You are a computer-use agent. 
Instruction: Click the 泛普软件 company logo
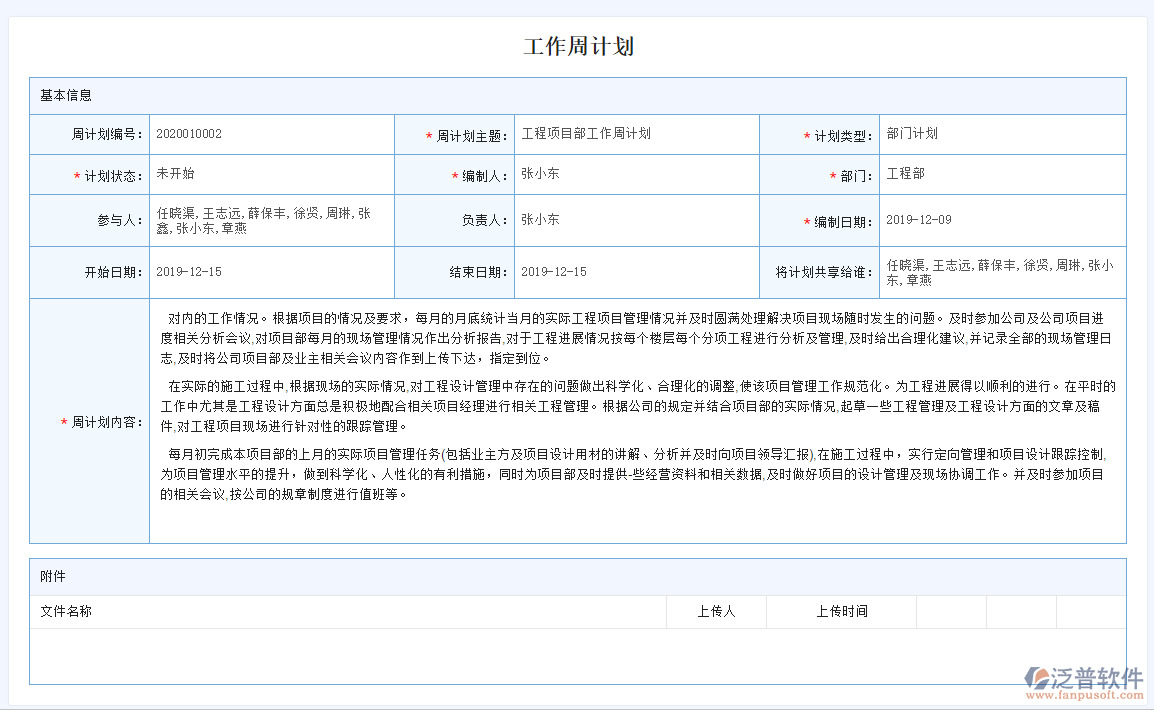pyautogui.click(x=1083, y=675)
